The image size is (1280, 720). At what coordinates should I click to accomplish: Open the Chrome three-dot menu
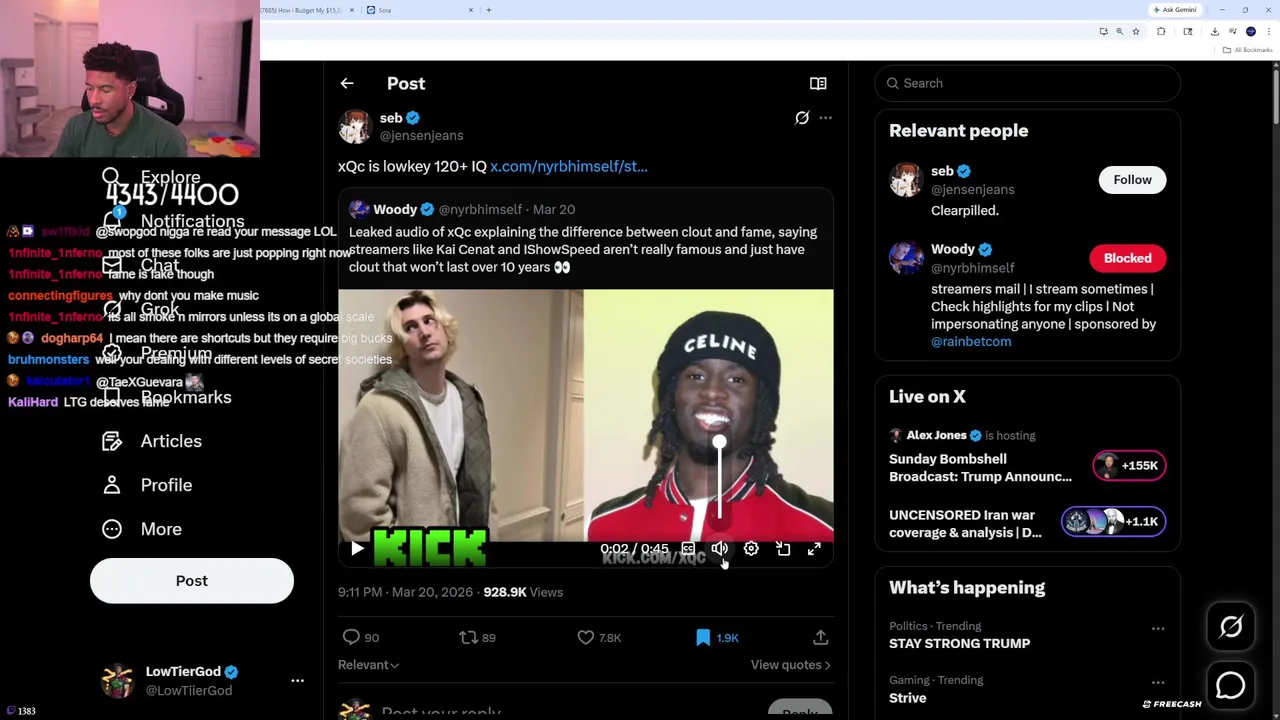pyautogui.click(x=1267, y=32)
